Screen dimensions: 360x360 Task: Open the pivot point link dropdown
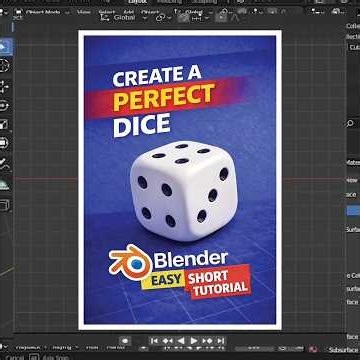164,18
